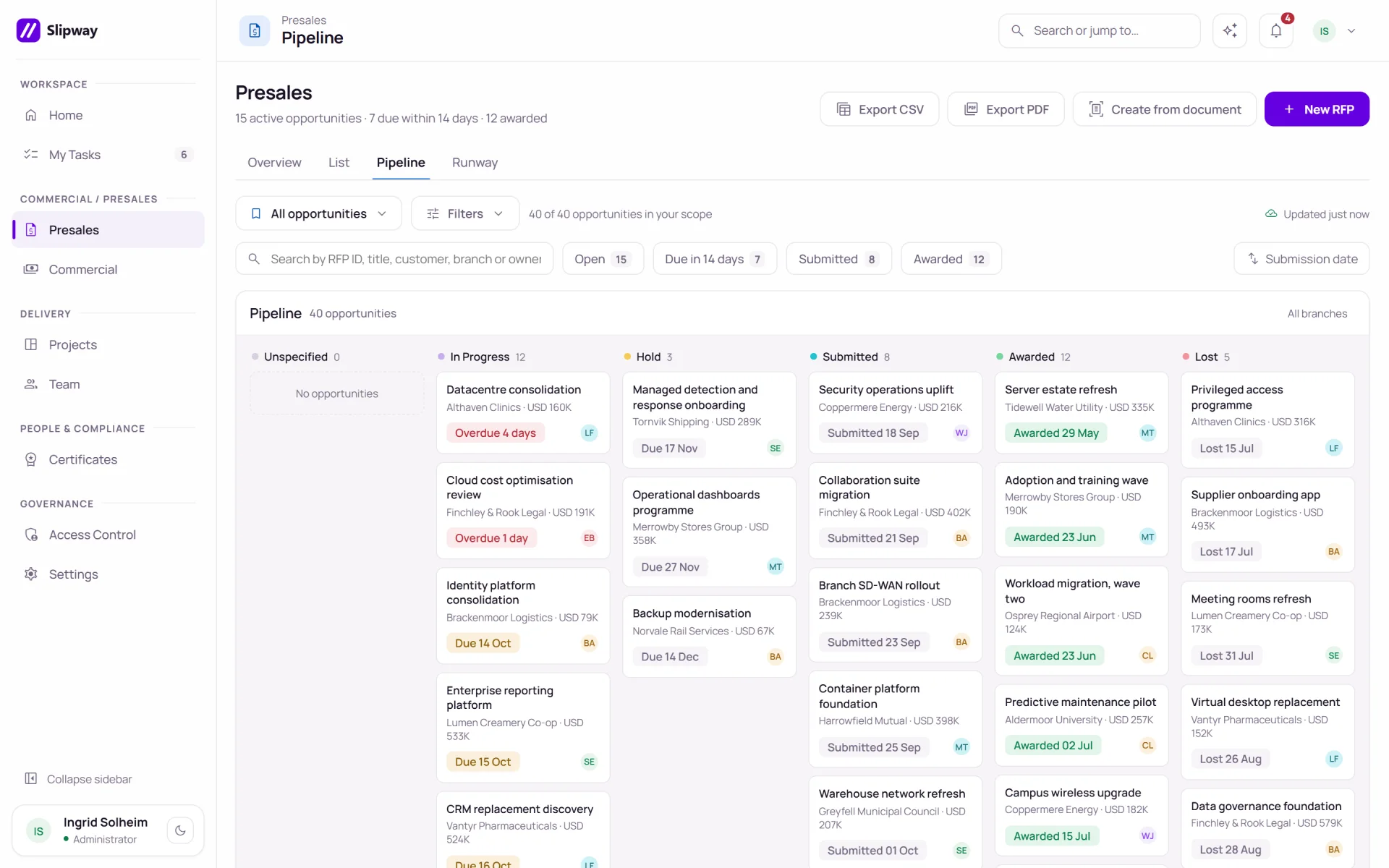Open the Backup modernisation card
The height and width of the screenshot is (868, 1389).
[709, 637]
